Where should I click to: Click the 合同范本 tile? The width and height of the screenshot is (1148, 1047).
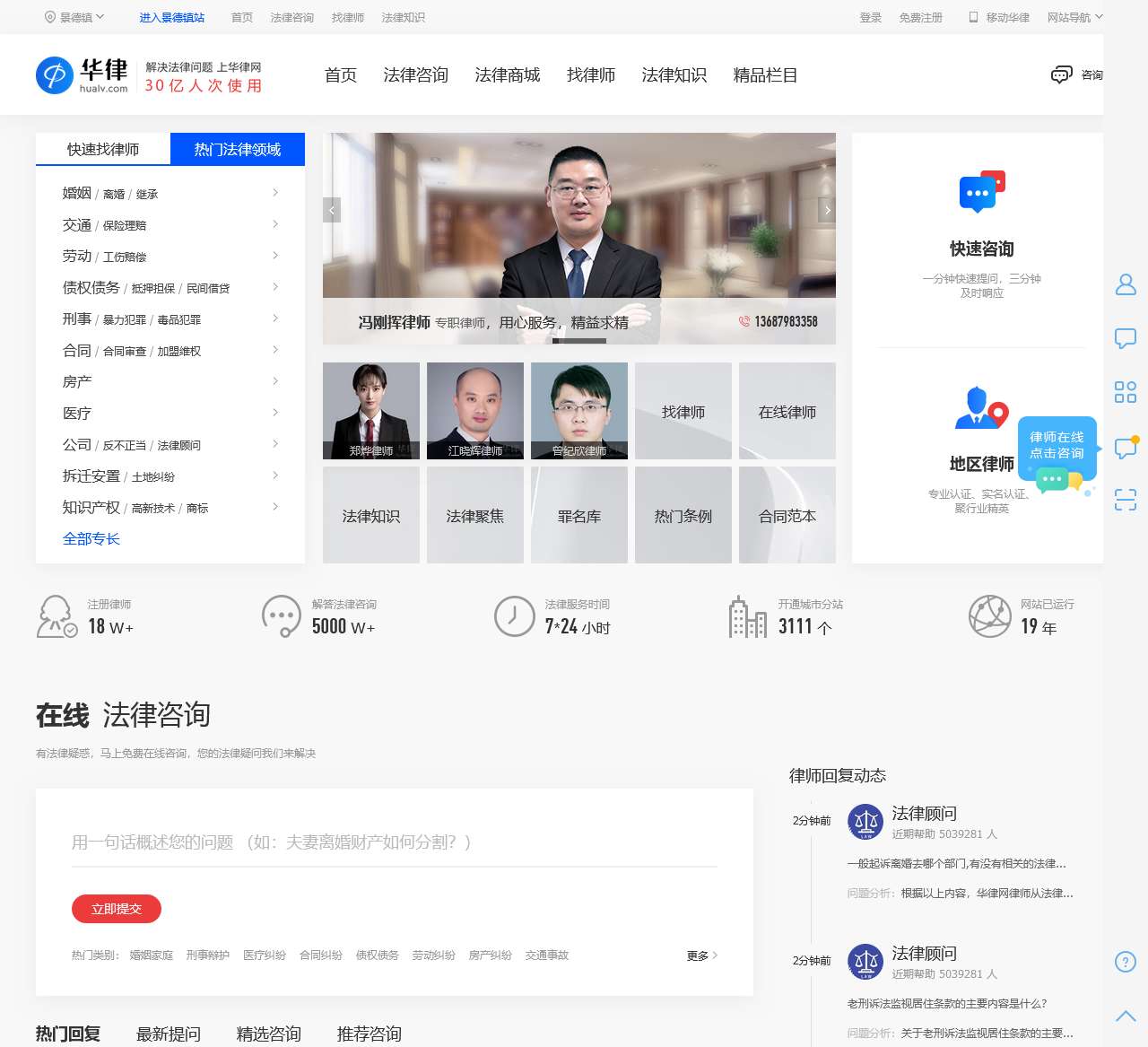point(787,515)
